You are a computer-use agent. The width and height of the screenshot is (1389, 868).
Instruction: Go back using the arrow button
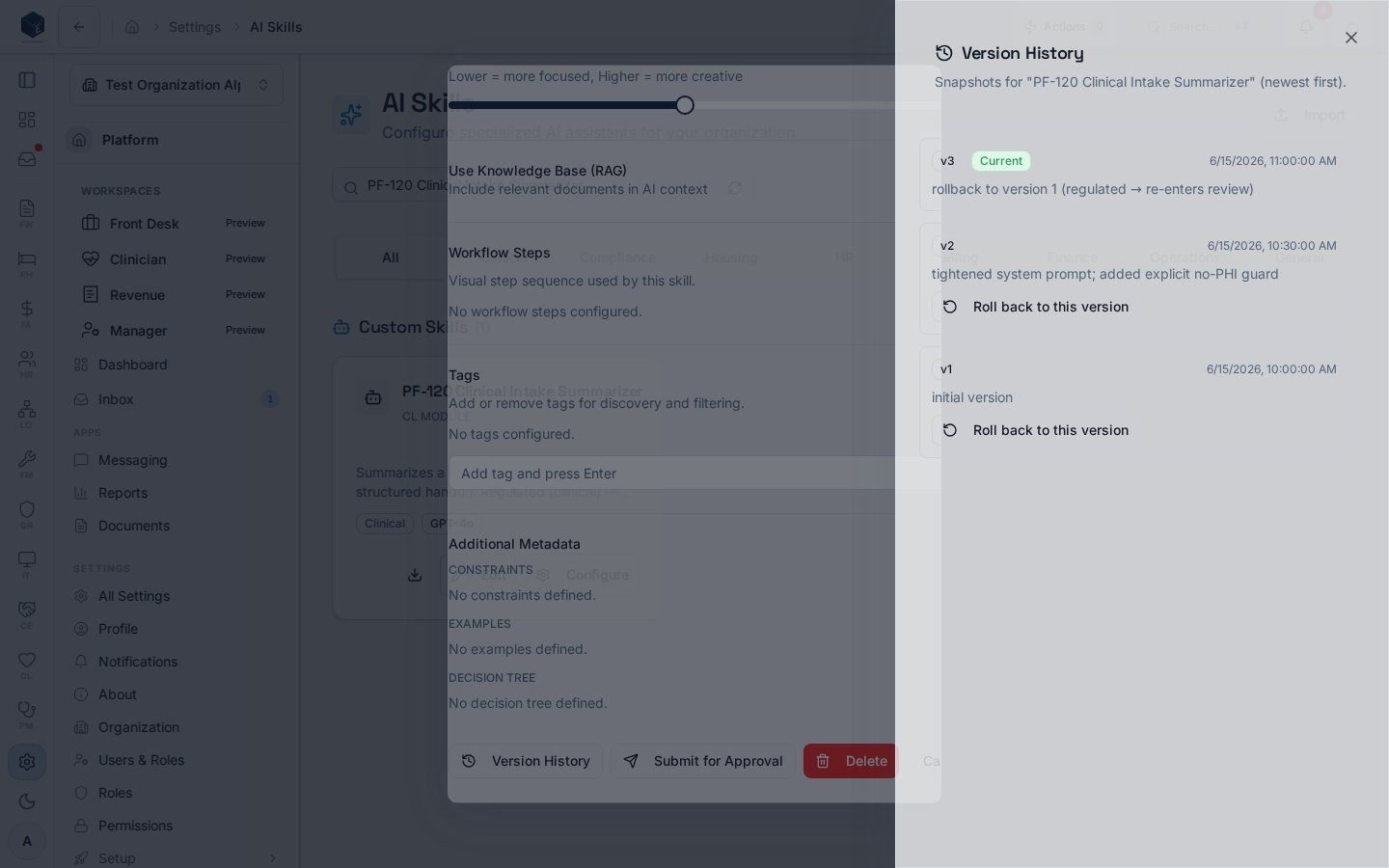pyautogui.click(x=79, y=27)
